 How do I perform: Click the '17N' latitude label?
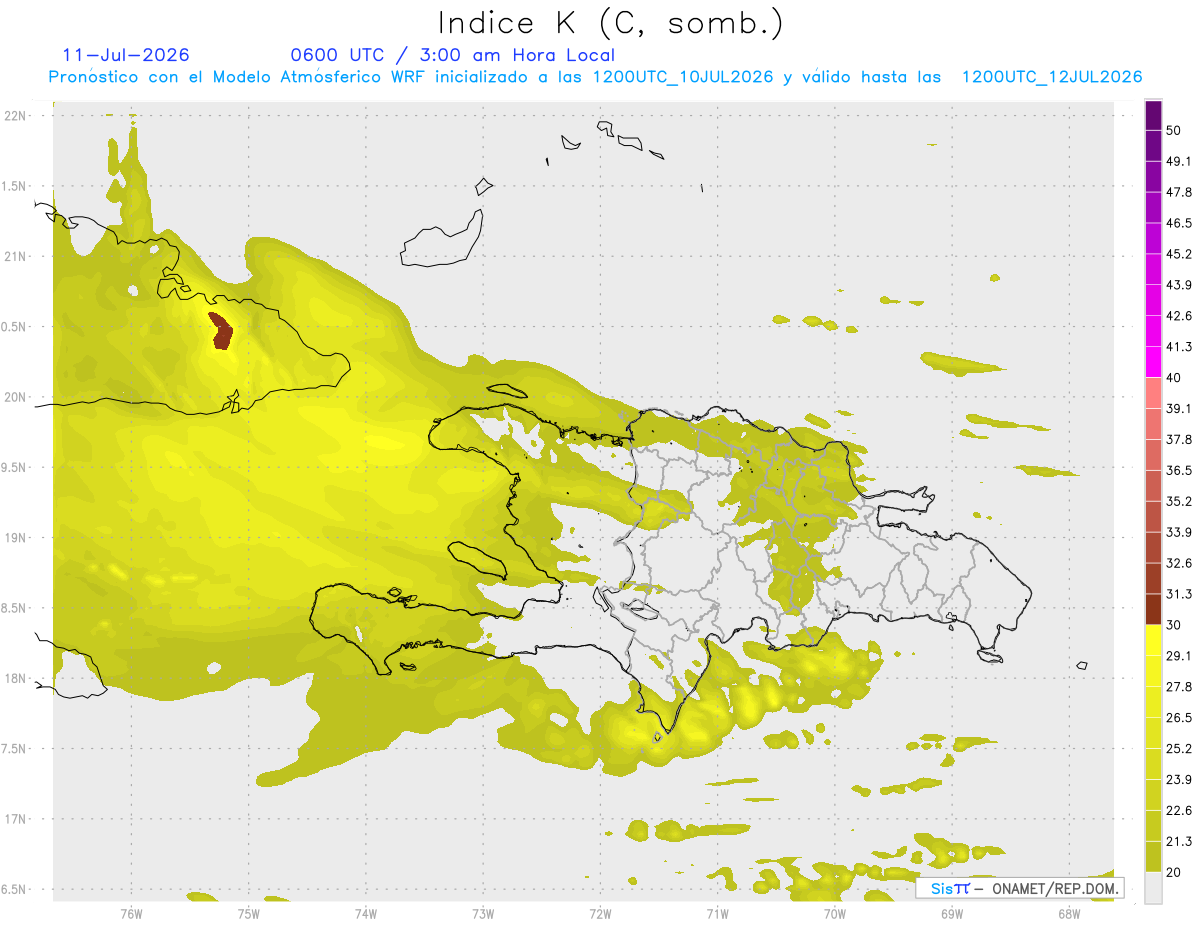(x=16, y=820)
